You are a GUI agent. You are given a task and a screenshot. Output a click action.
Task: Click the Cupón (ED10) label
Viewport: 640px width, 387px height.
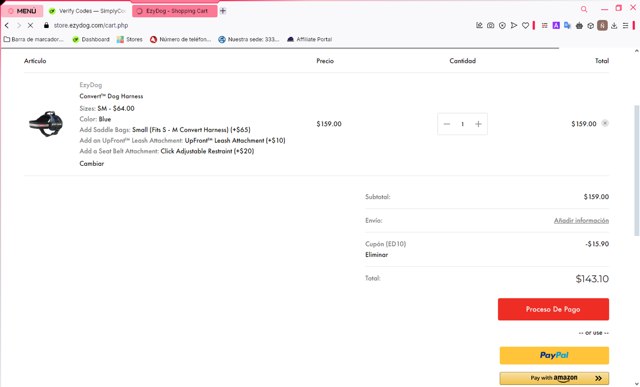click(x=385, y=244)
